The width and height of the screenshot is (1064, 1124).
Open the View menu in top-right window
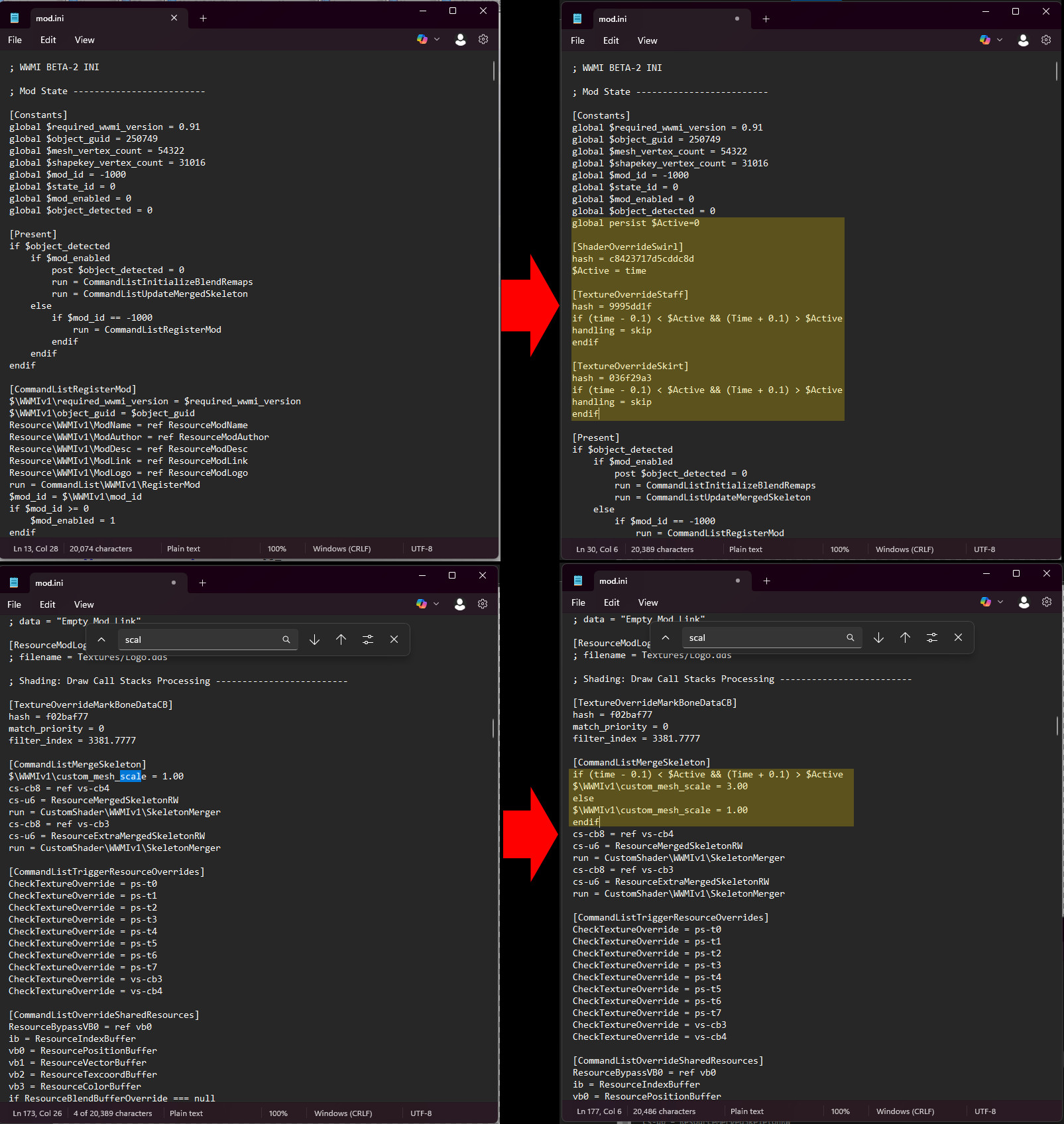(647, 40)
